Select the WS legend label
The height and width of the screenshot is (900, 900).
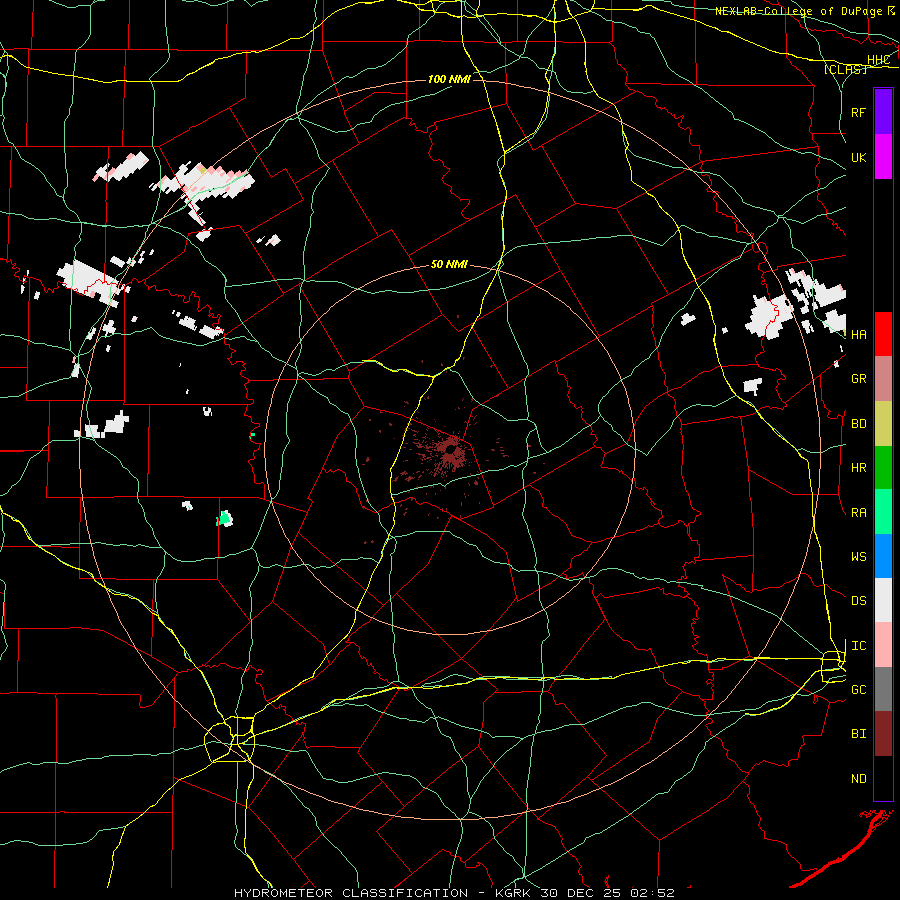coord(859,556)
